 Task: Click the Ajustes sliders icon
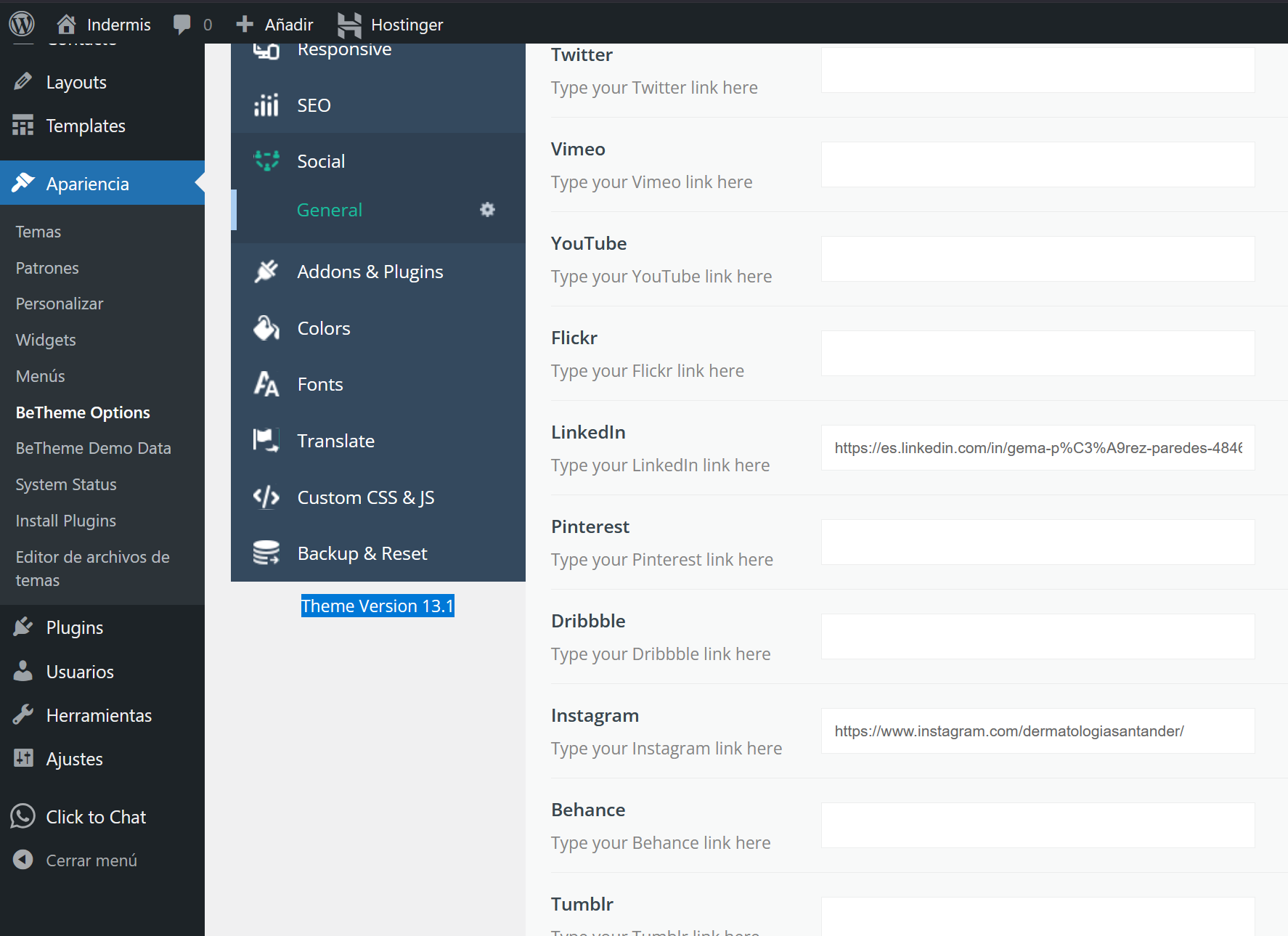point(23,758)
